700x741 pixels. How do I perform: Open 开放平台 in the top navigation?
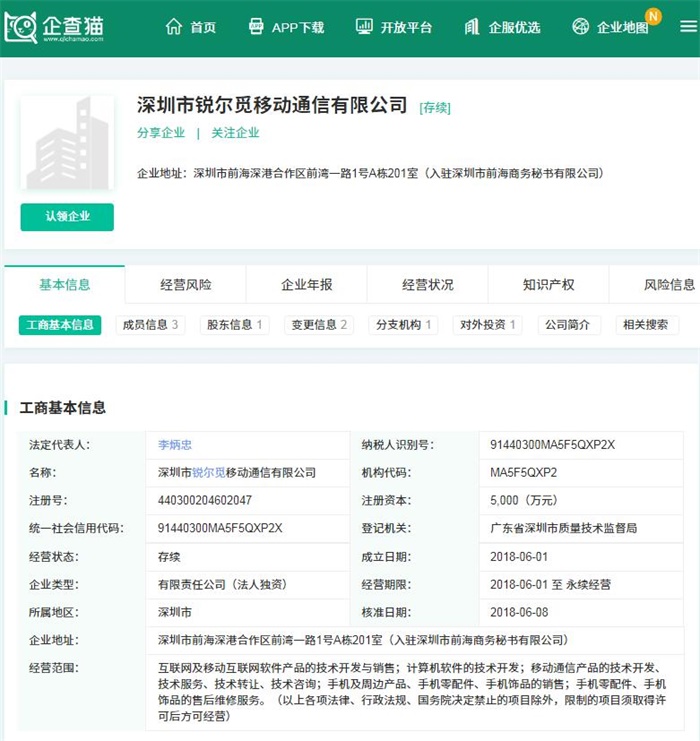(x=406, y=27)
